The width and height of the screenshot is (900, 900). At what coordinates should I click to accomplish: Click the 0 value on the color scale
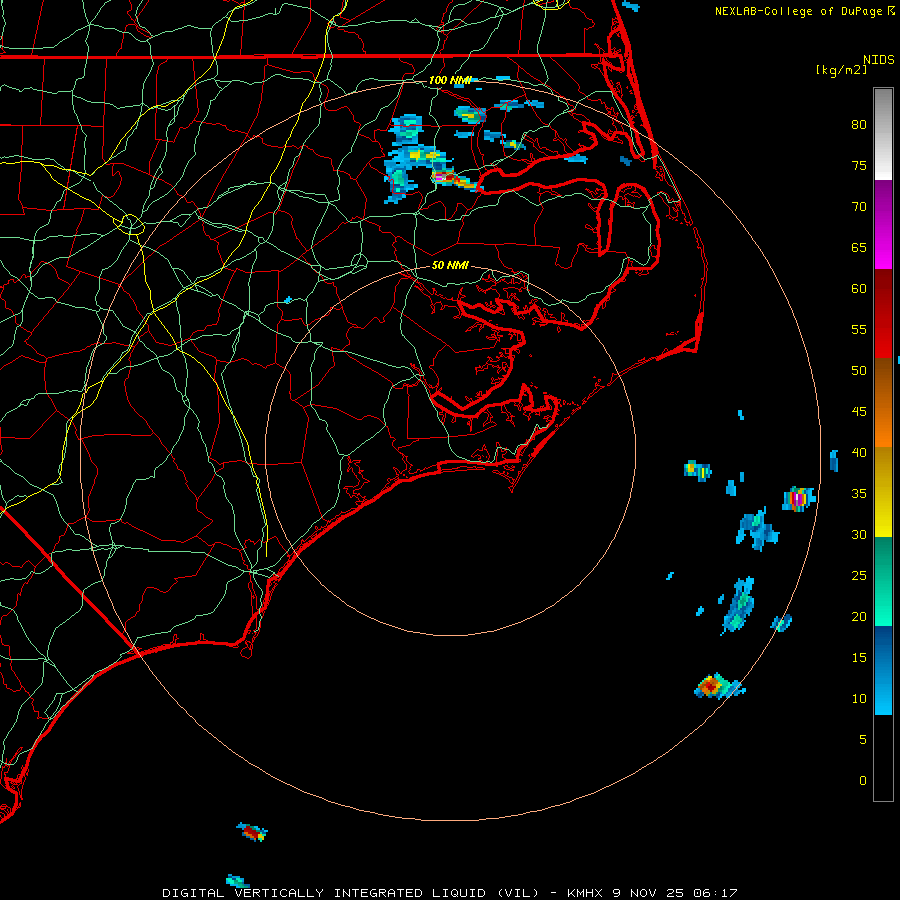click(x=863, y=781)
